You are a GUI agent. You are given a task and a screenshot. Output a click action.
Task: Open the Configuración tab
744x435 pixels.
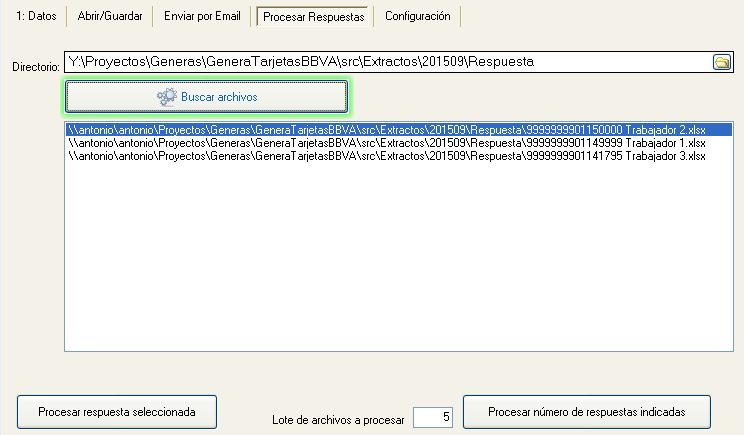(418, 16)
